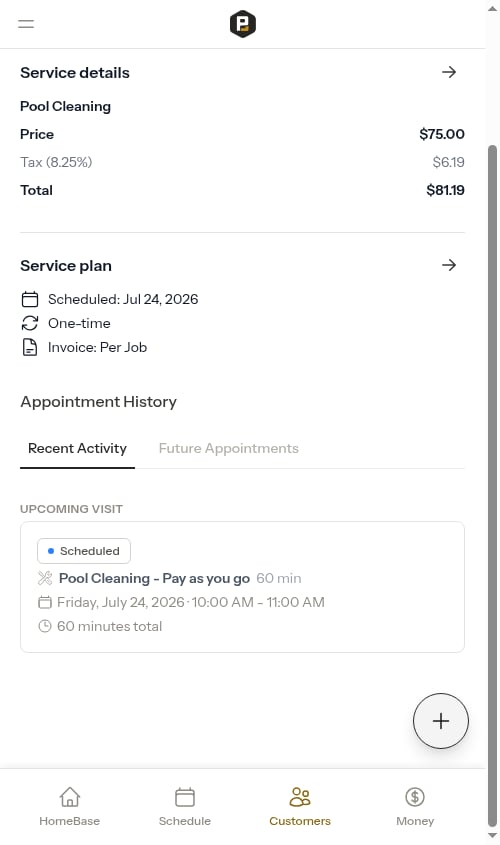Click calendar icon beside Friday, July 24
Viewport: 500px width, 845px height.
point(45,602)
